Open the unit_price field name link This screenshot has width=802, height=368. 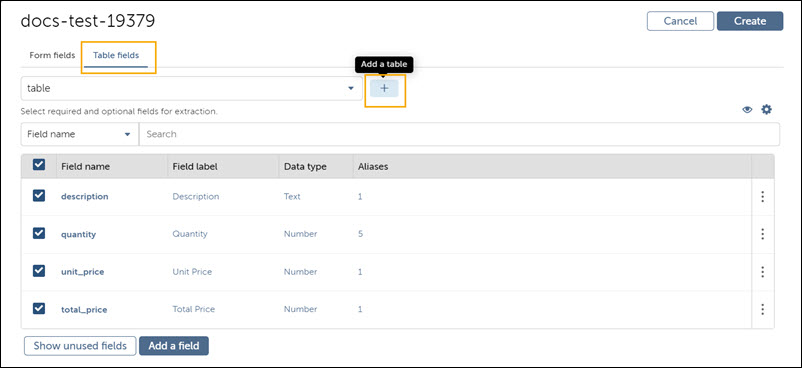[x=82, y=272]
